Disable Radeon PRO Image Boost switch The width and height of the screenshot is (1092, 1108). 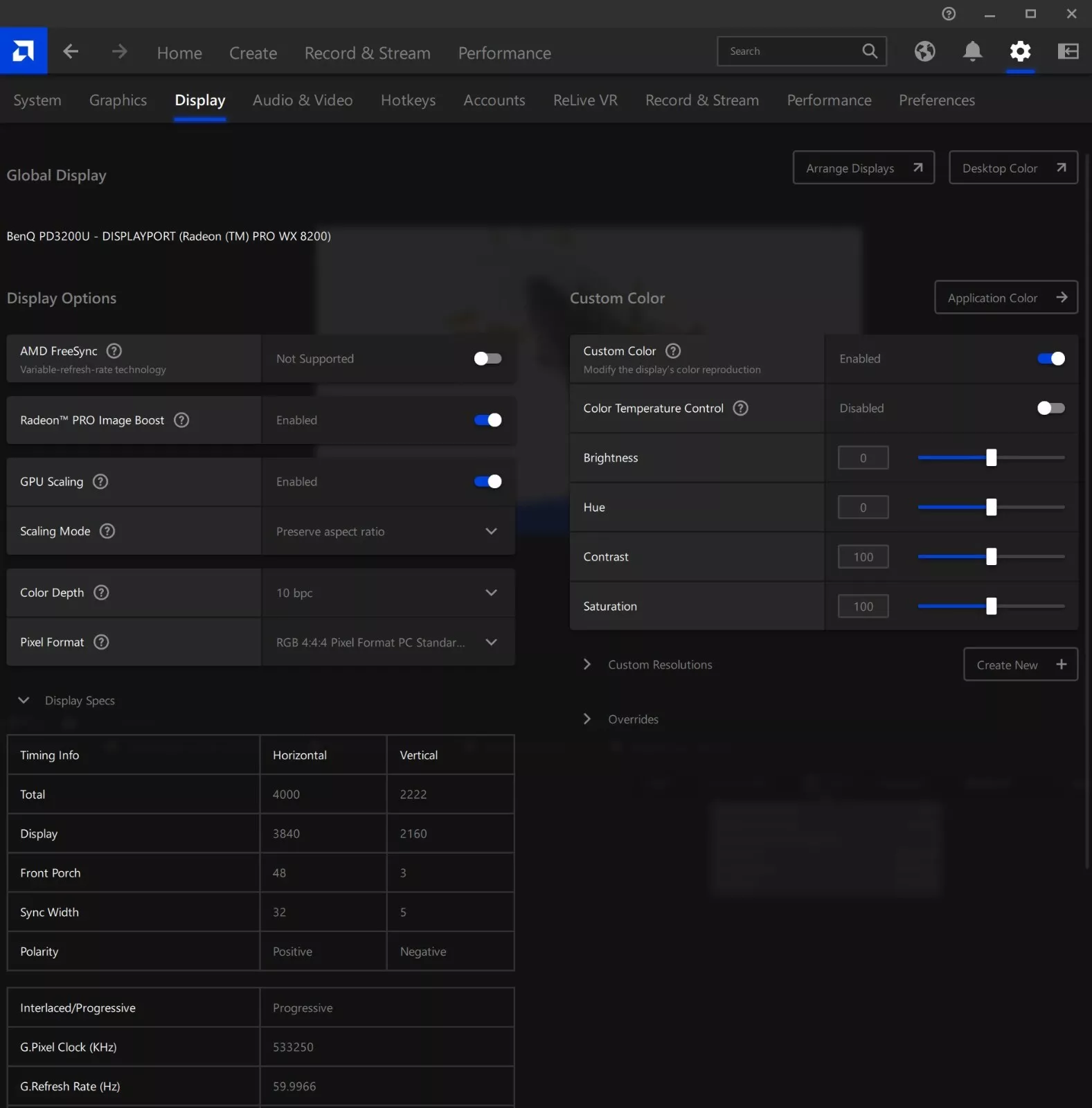pos(487,420)
